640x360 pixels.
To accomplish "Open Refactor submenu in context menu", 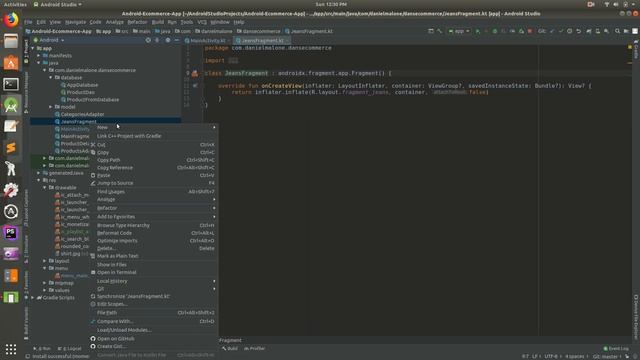I will coord(154,208).
